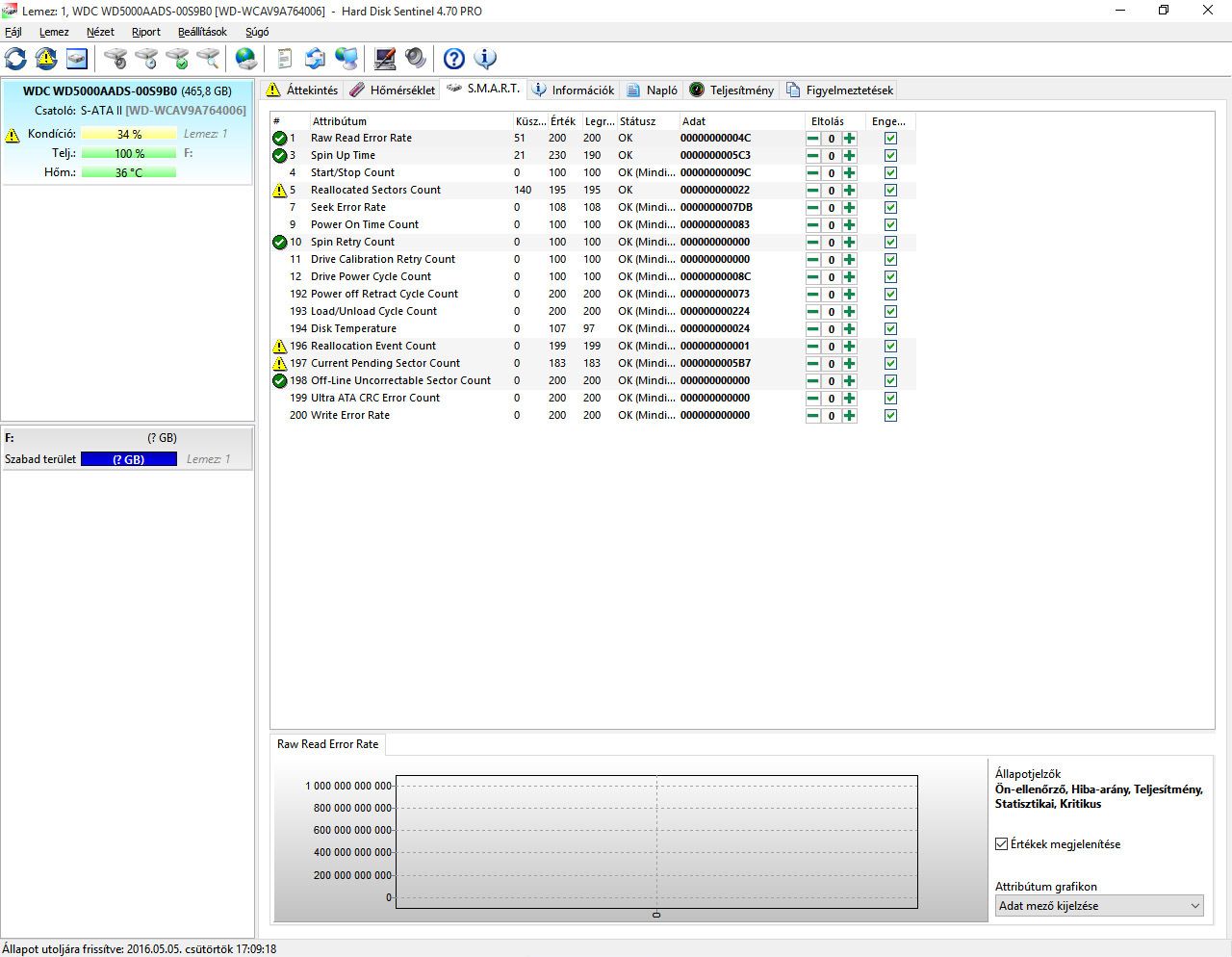Sort by the Attribútum column header

point(411,121)
